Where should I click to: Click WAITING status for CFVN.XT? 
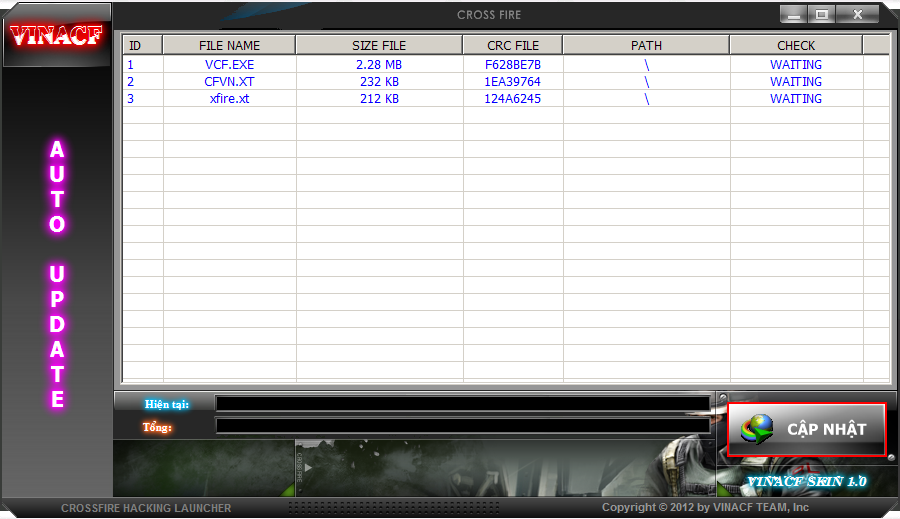coord(796,82)
